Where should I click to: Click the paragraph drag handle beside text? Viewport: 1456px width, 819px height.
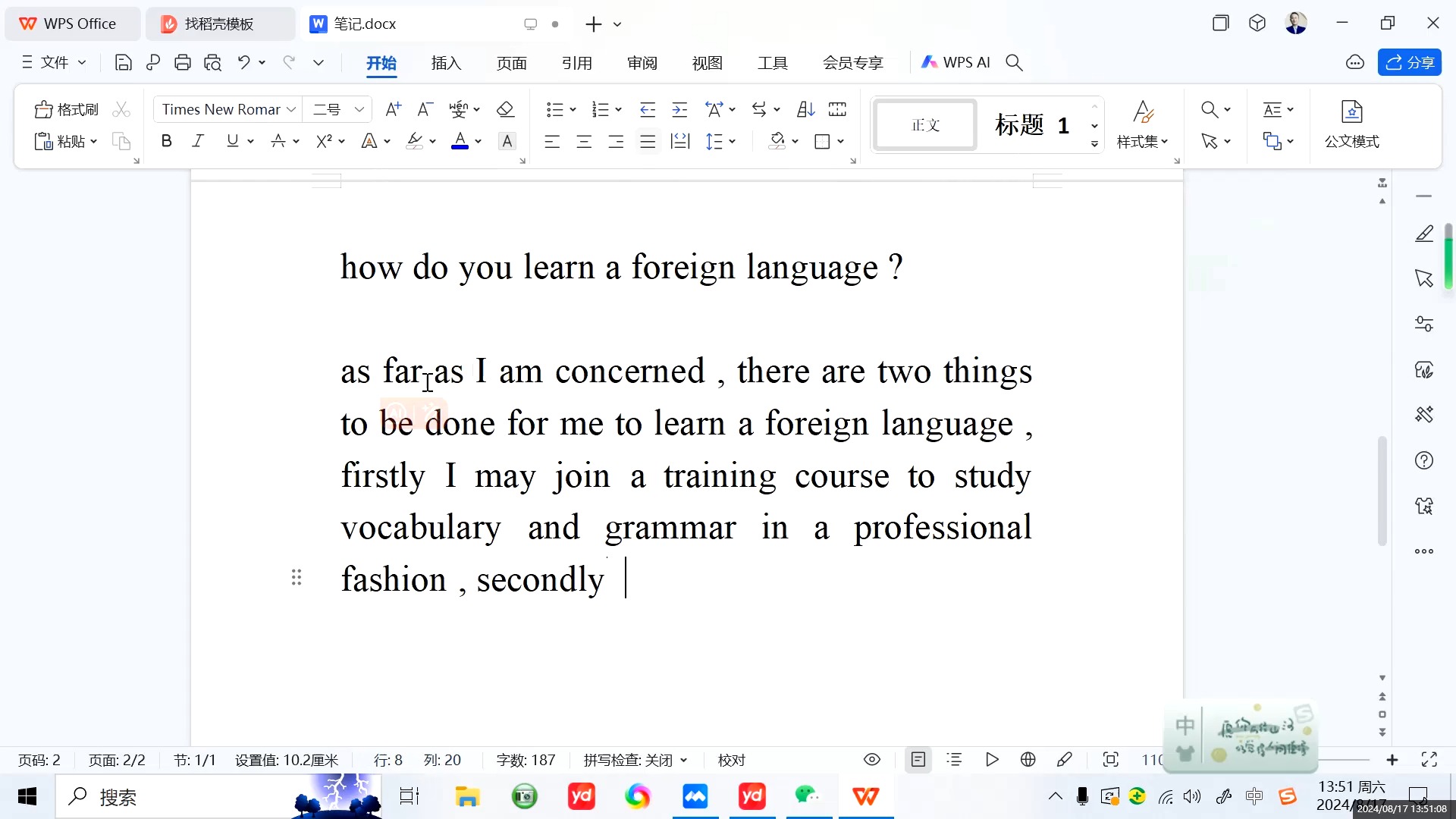(x=297, y=578)
